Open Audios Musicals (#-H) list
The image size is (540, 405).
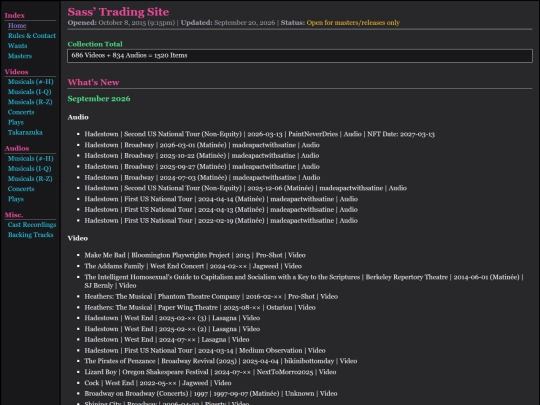(x=31, y=158)
